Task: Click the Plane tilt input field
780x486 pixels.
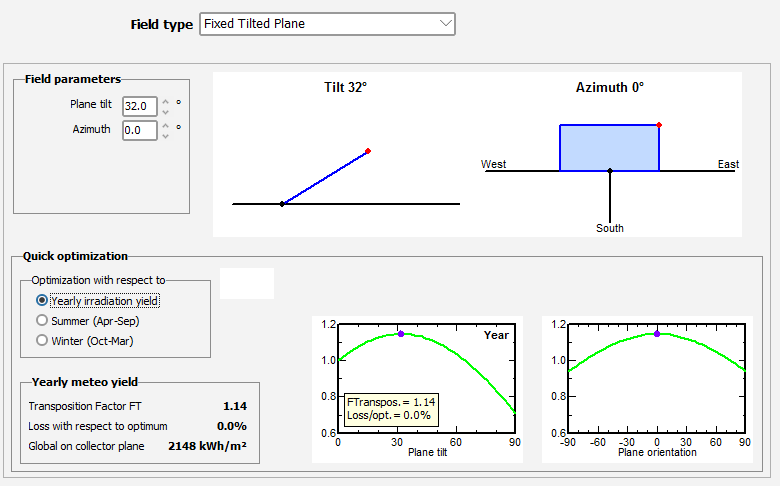Action: click(x=137, y=106)
